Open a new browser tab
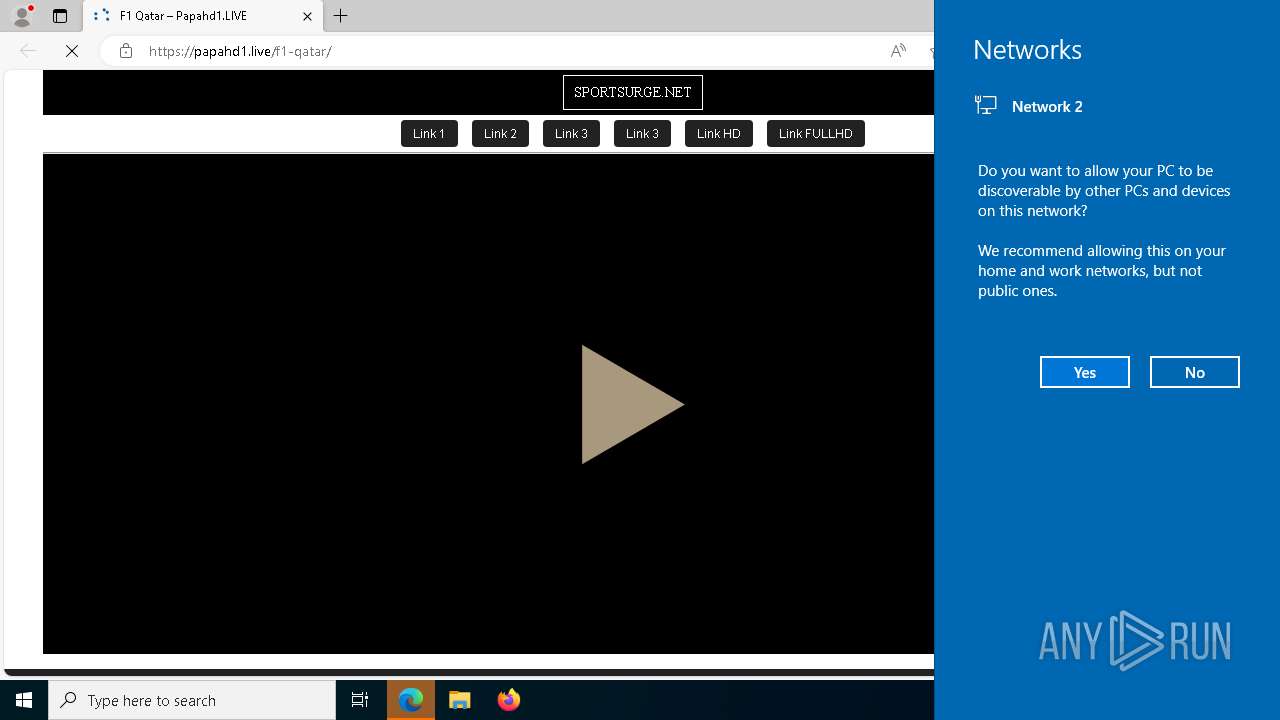 tap(341, 16)
